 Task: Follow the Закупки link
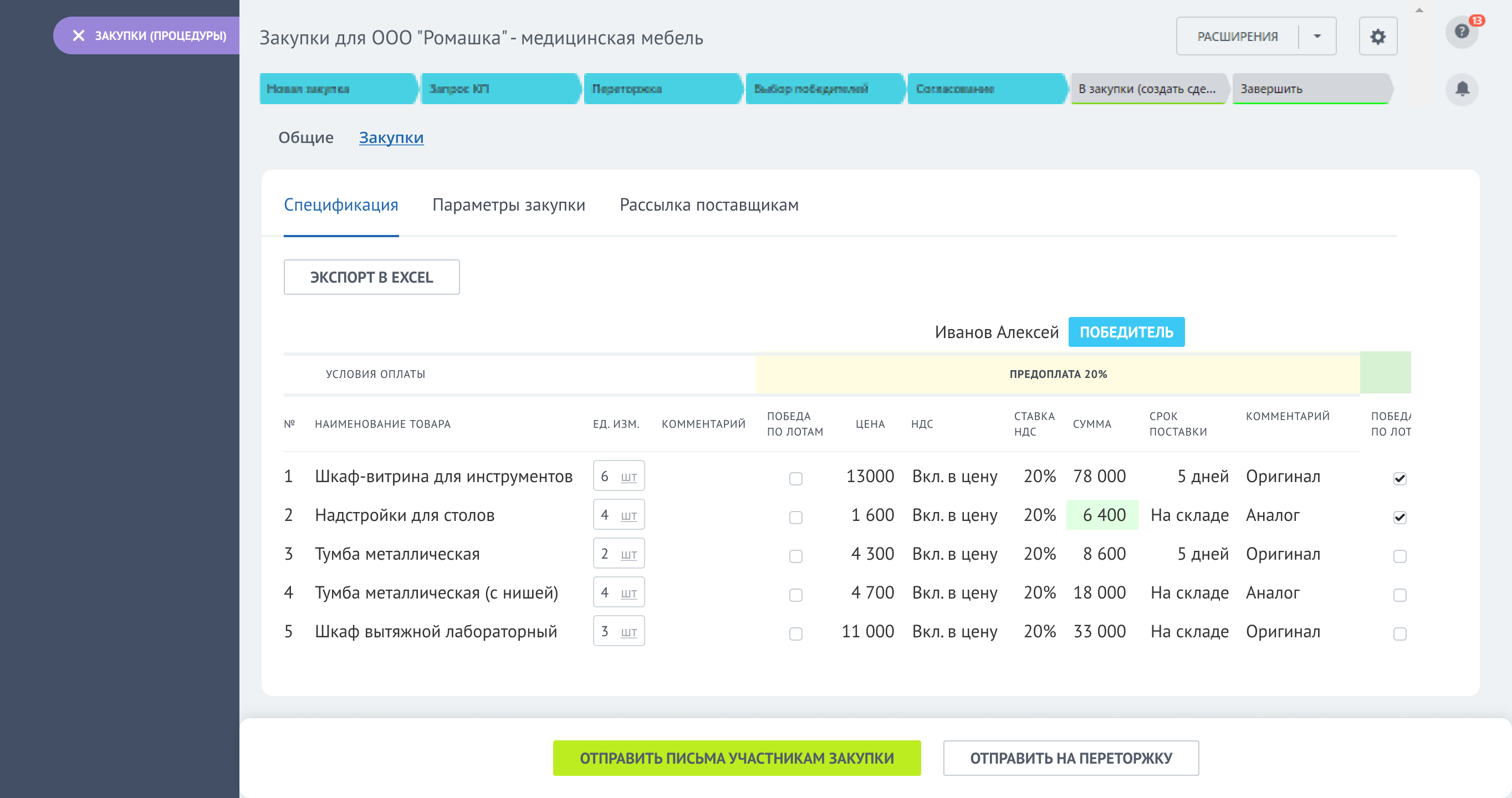click(391, 137)
